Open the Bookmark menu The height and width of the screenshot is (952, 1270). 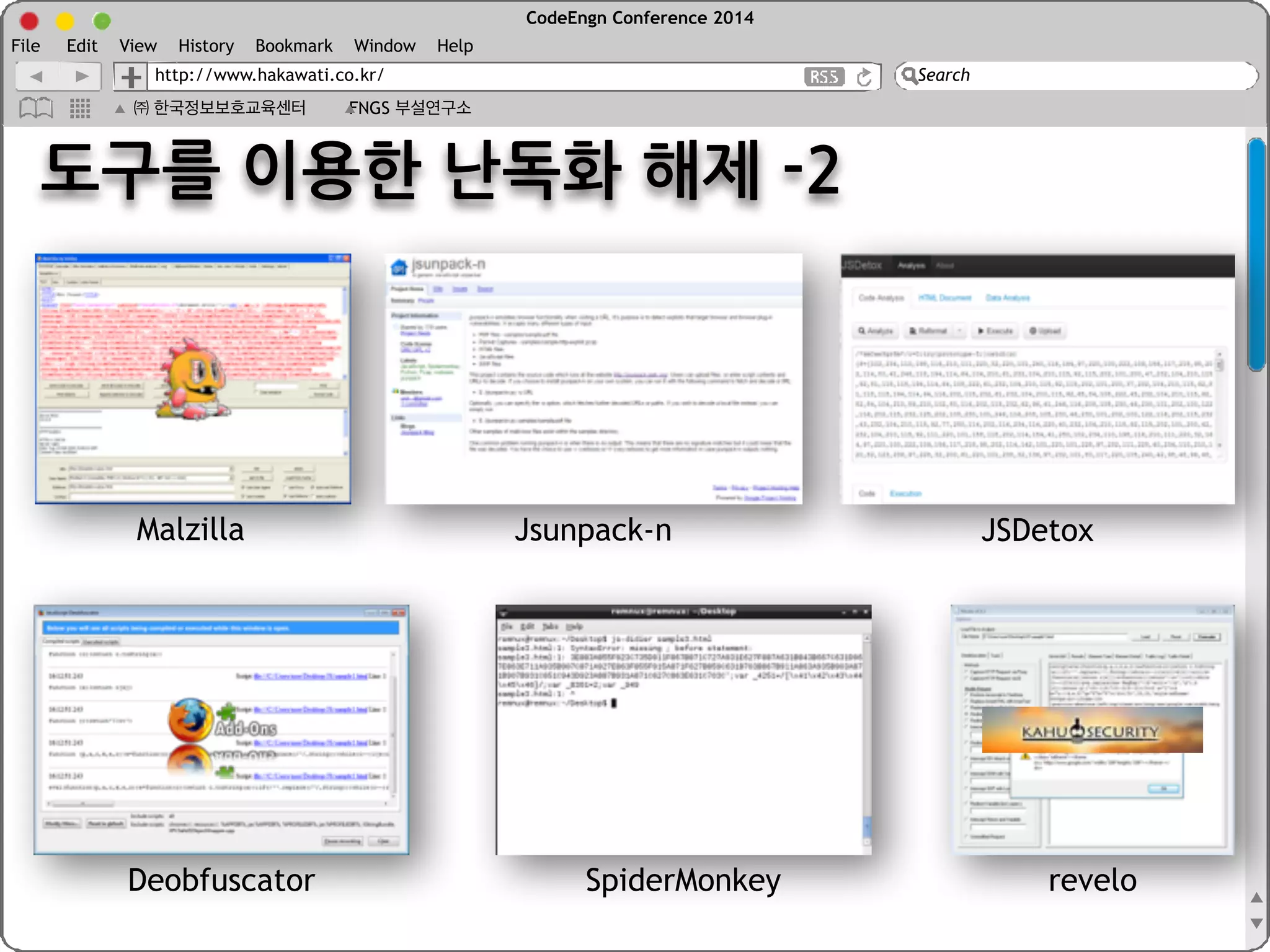click(294, 46)
